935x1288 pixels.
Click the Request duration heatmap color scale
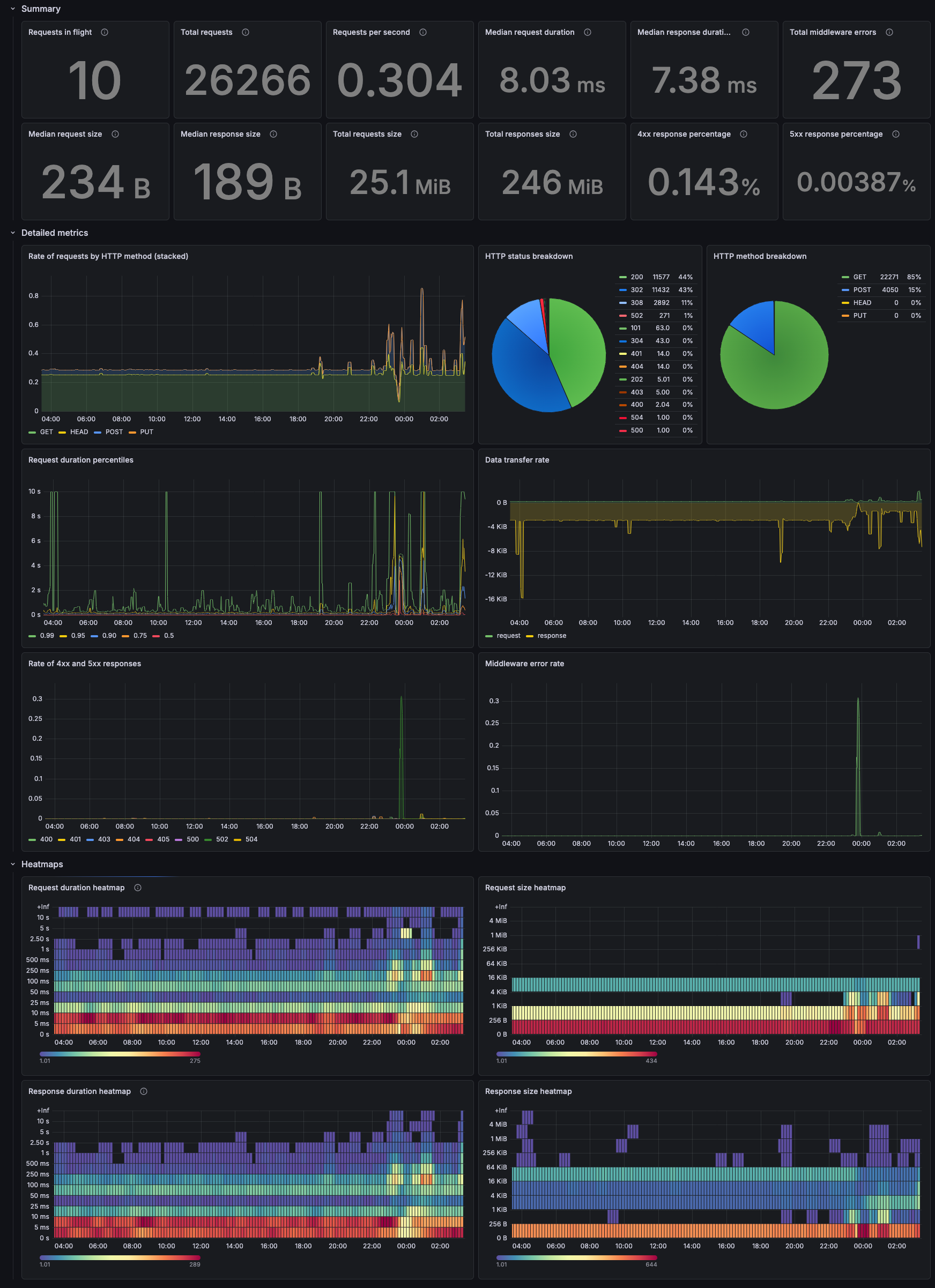pos(120,1053)
